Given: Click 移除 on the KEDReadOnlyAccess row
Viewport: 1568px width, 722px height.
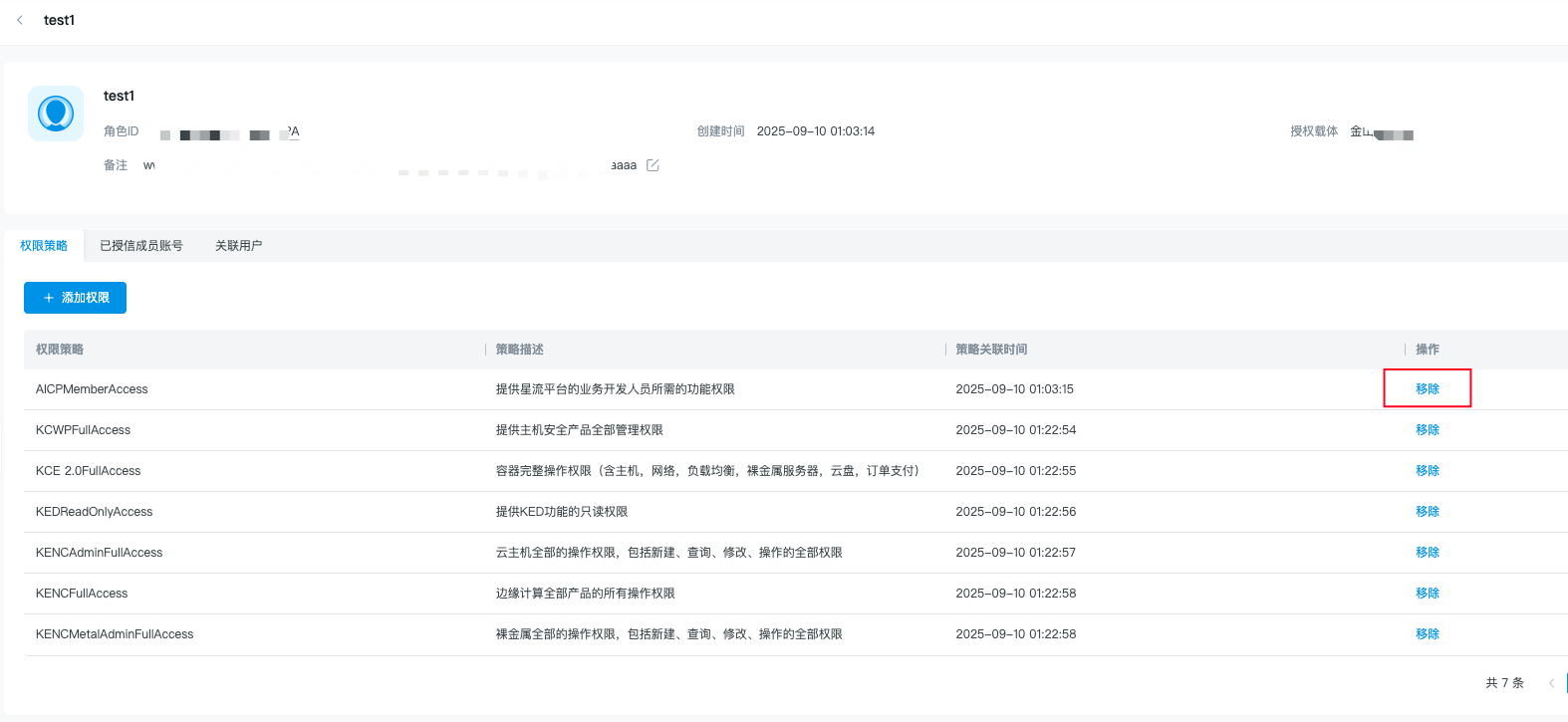Looking at the screenshot, I should [x=1427, y=512].
